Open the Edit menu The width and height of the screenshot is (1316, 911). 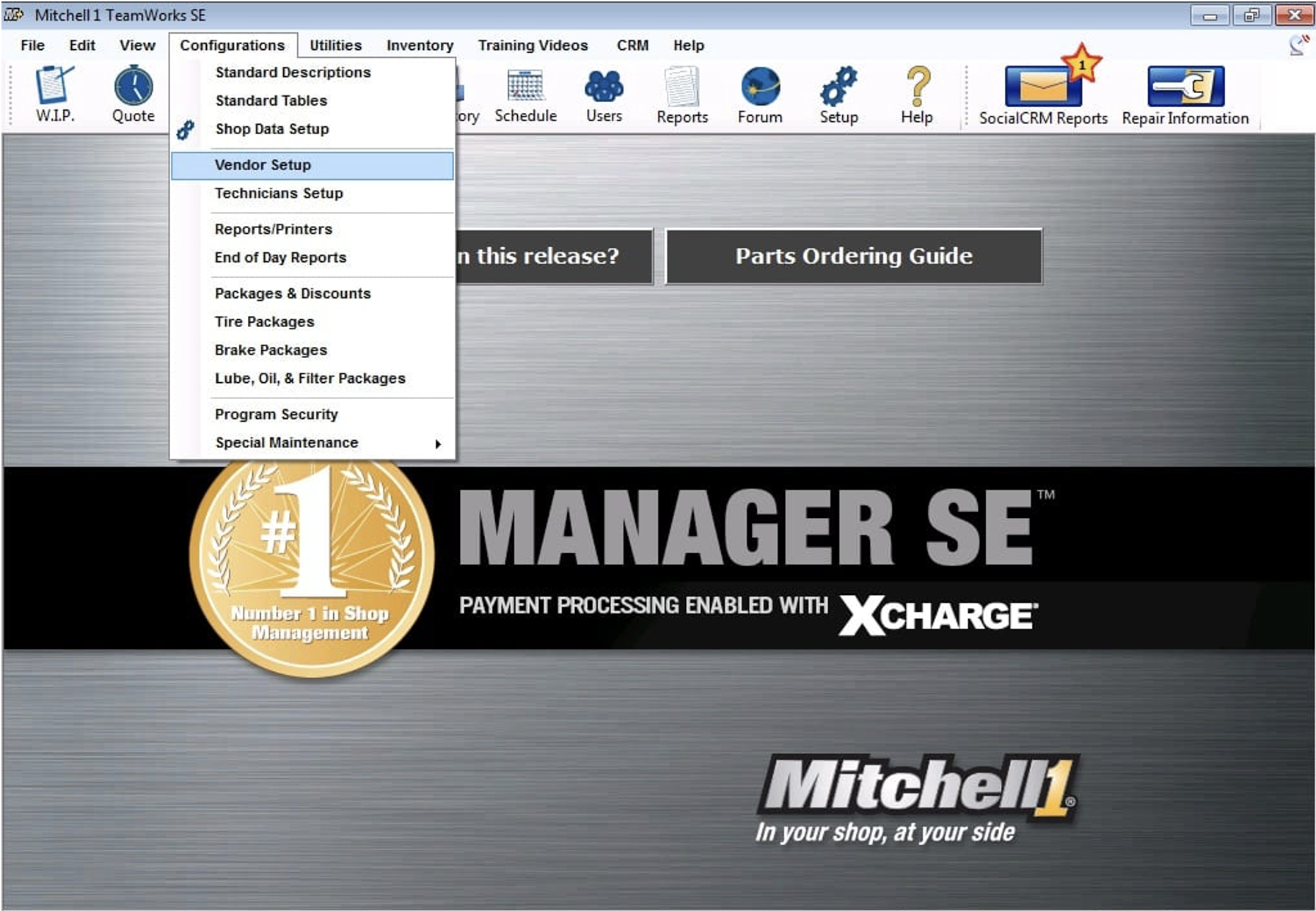pyautogui.click(x=82, y=45)
